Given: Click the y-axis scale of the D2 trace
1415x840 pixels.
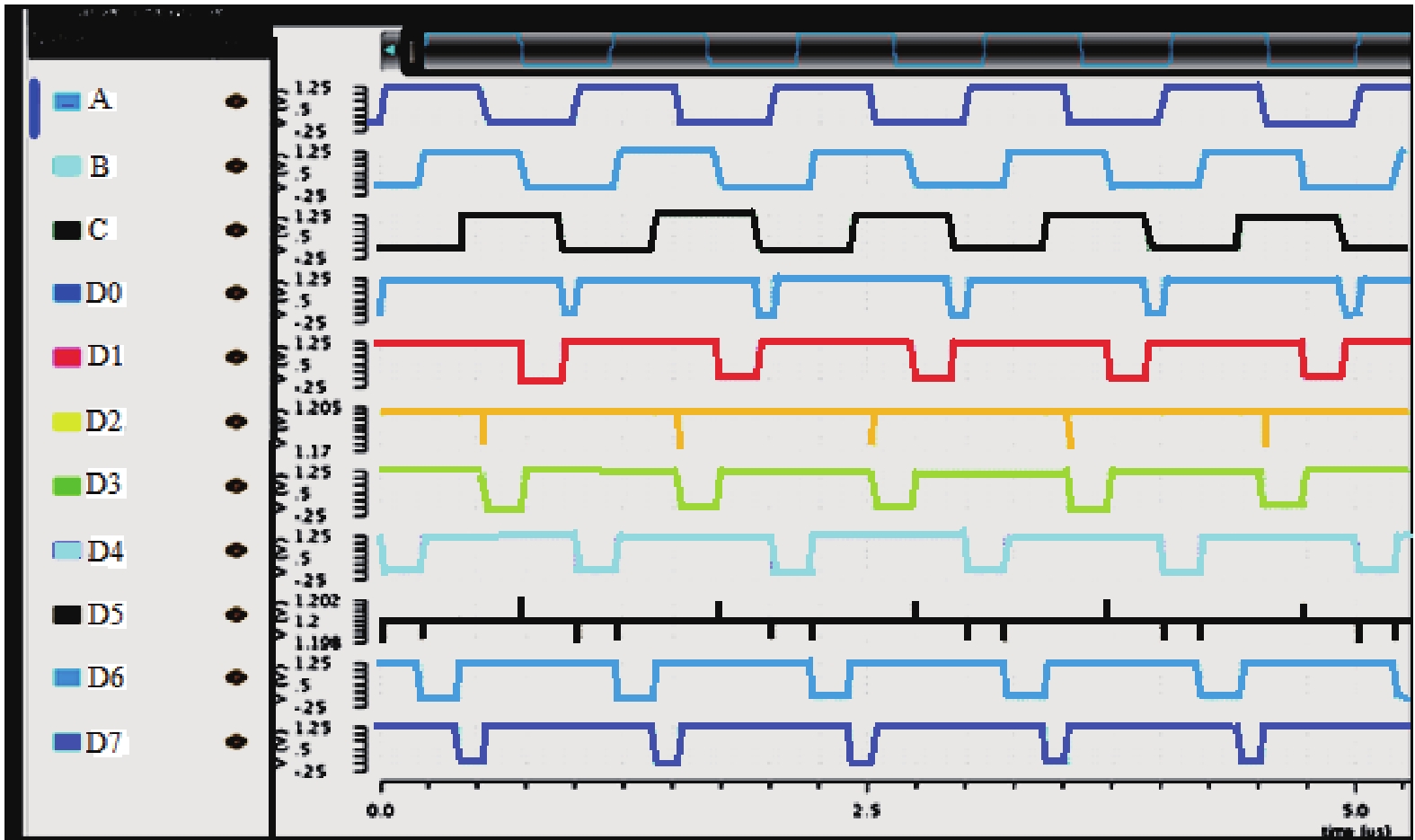Looking at the screenshot, I should (318, 429).
